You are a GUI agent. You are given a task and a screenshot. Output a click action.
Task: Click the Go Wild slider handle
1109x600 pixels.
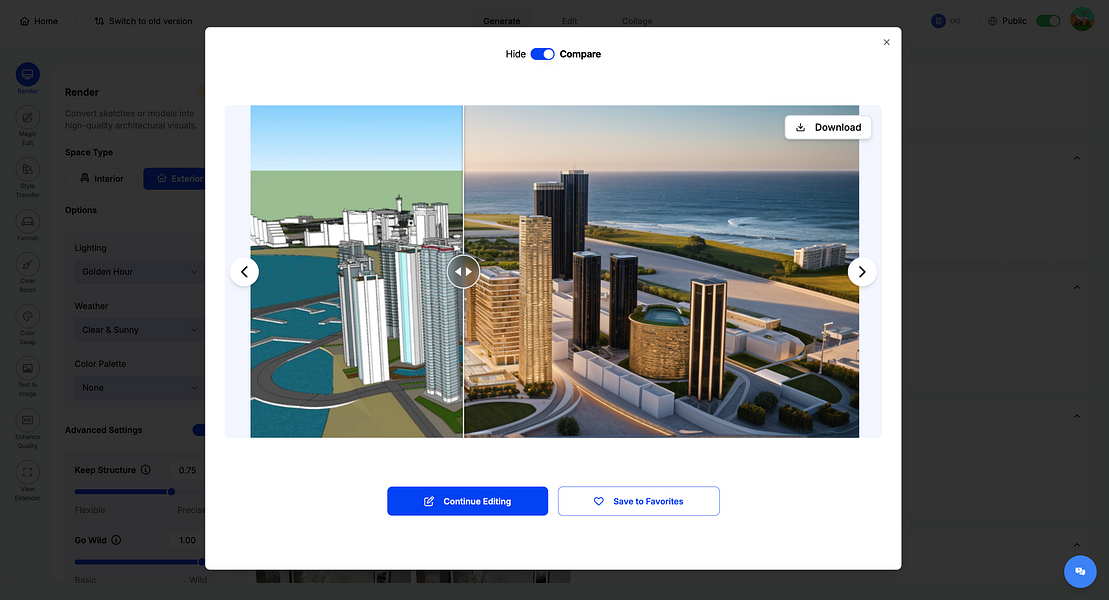202,562
